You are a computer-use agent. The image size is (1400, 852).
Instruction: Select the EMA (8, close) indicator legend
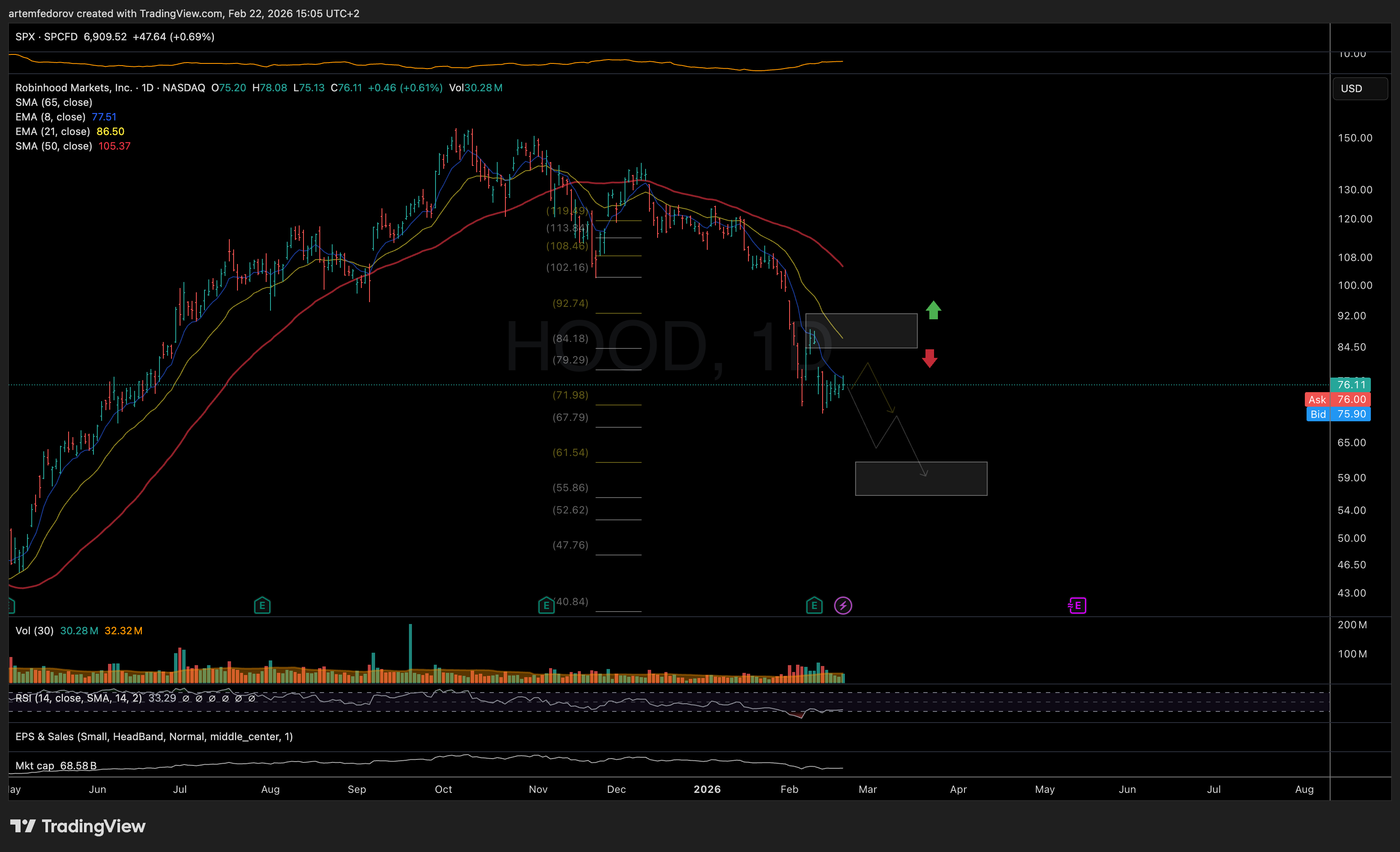tap(51, 117)
